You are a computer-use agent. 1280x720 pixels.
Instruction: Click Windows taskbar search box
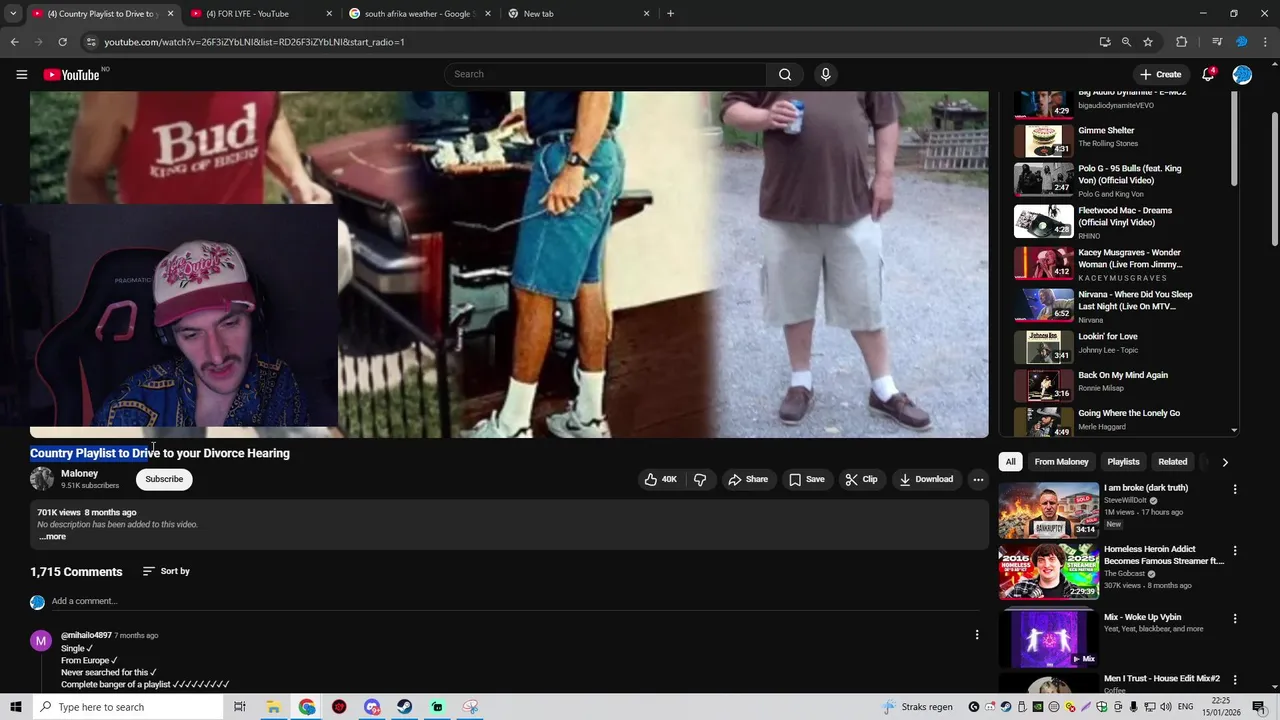(128, 707)
